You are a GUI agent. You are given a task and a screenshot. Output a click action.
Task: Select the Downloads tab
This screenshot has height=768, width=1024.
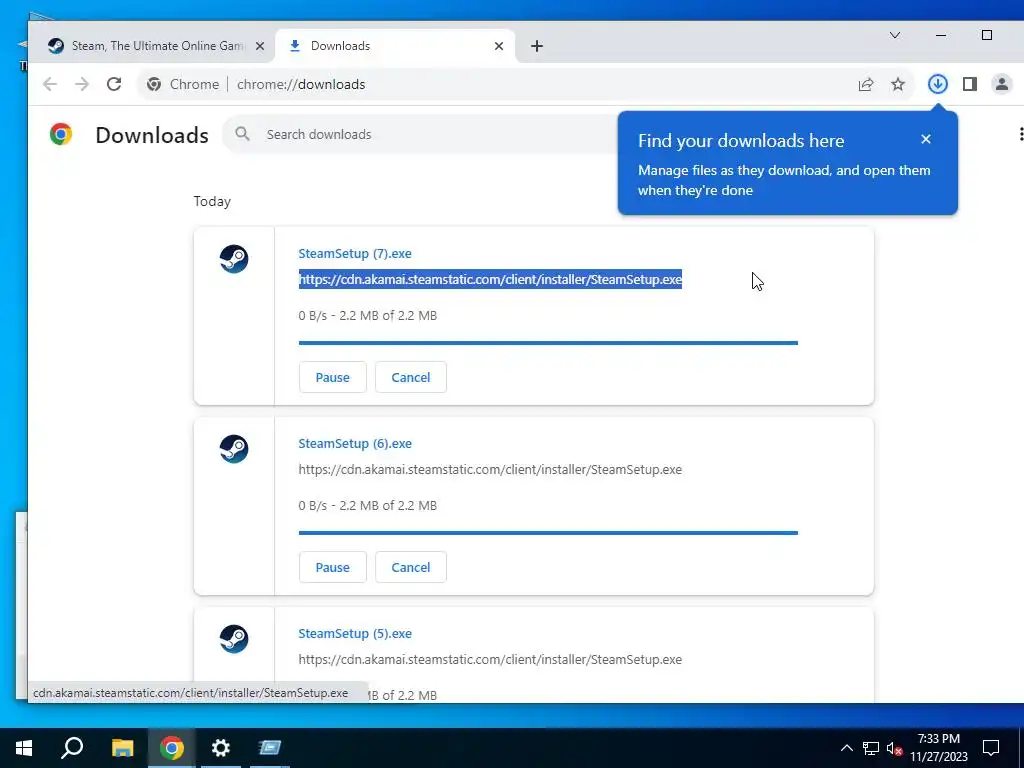click(394, 46)
